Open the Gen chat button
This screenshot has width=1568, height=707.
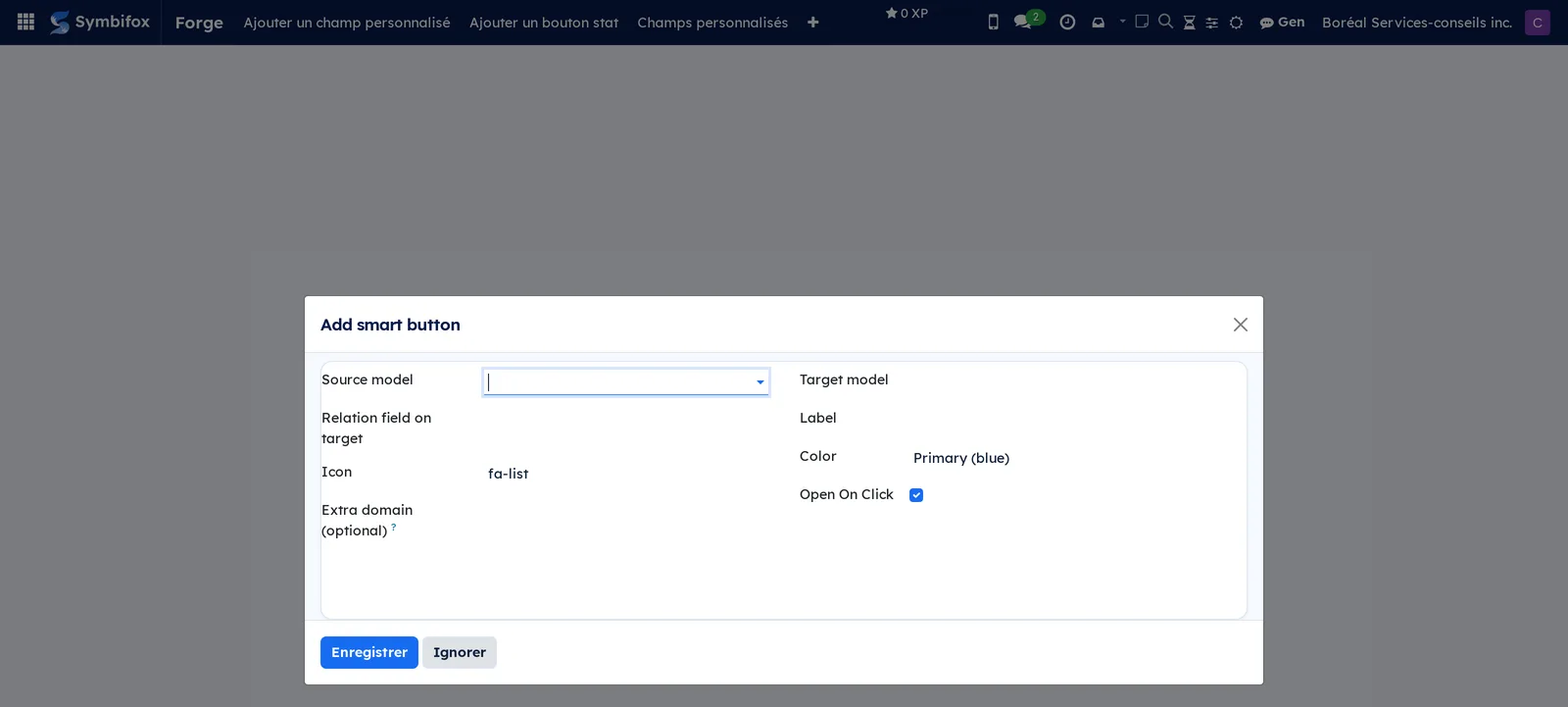(x=1282, y=22)
